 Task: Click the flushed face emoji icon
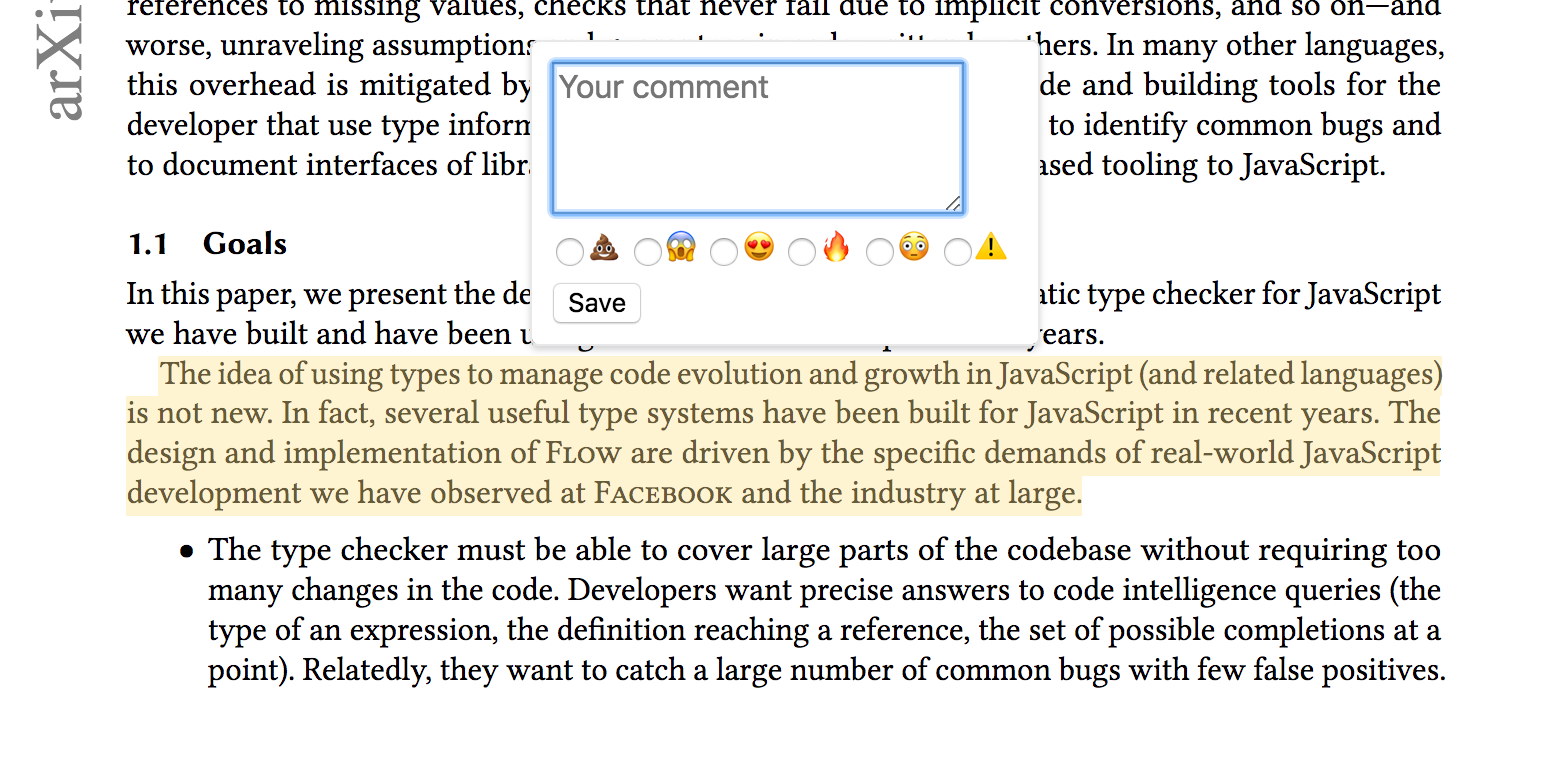pos(914,247)
